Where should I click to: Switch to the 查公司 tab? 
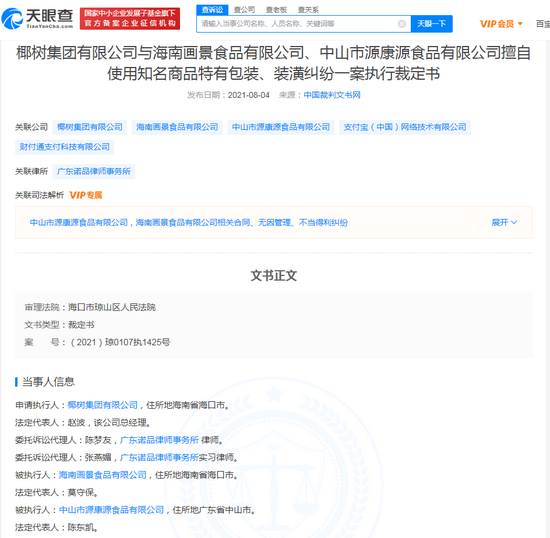(244, 10)
